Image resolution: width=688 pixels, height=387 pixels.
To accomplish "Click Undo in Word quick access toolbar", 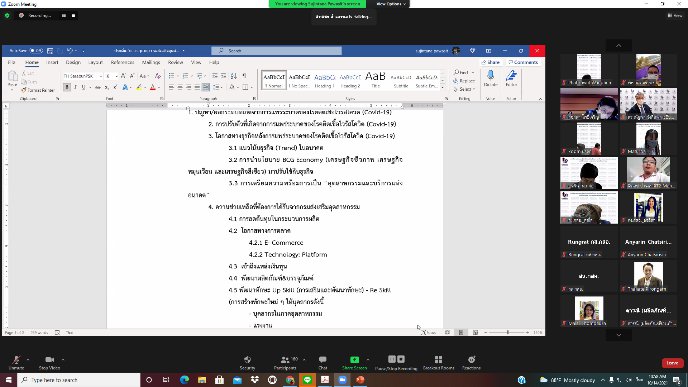I will [70, 51].
